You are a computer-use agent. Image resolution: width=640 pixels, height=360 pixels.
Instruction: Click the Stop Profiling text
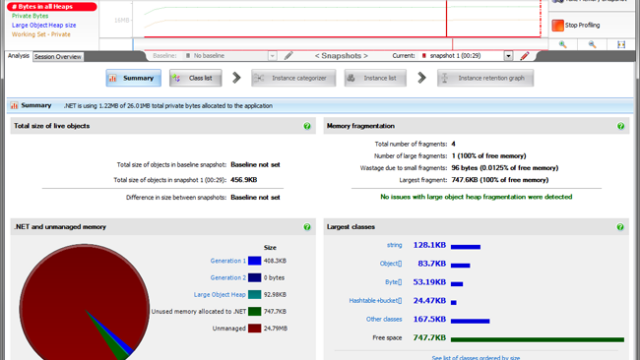(x=582, y=25)
